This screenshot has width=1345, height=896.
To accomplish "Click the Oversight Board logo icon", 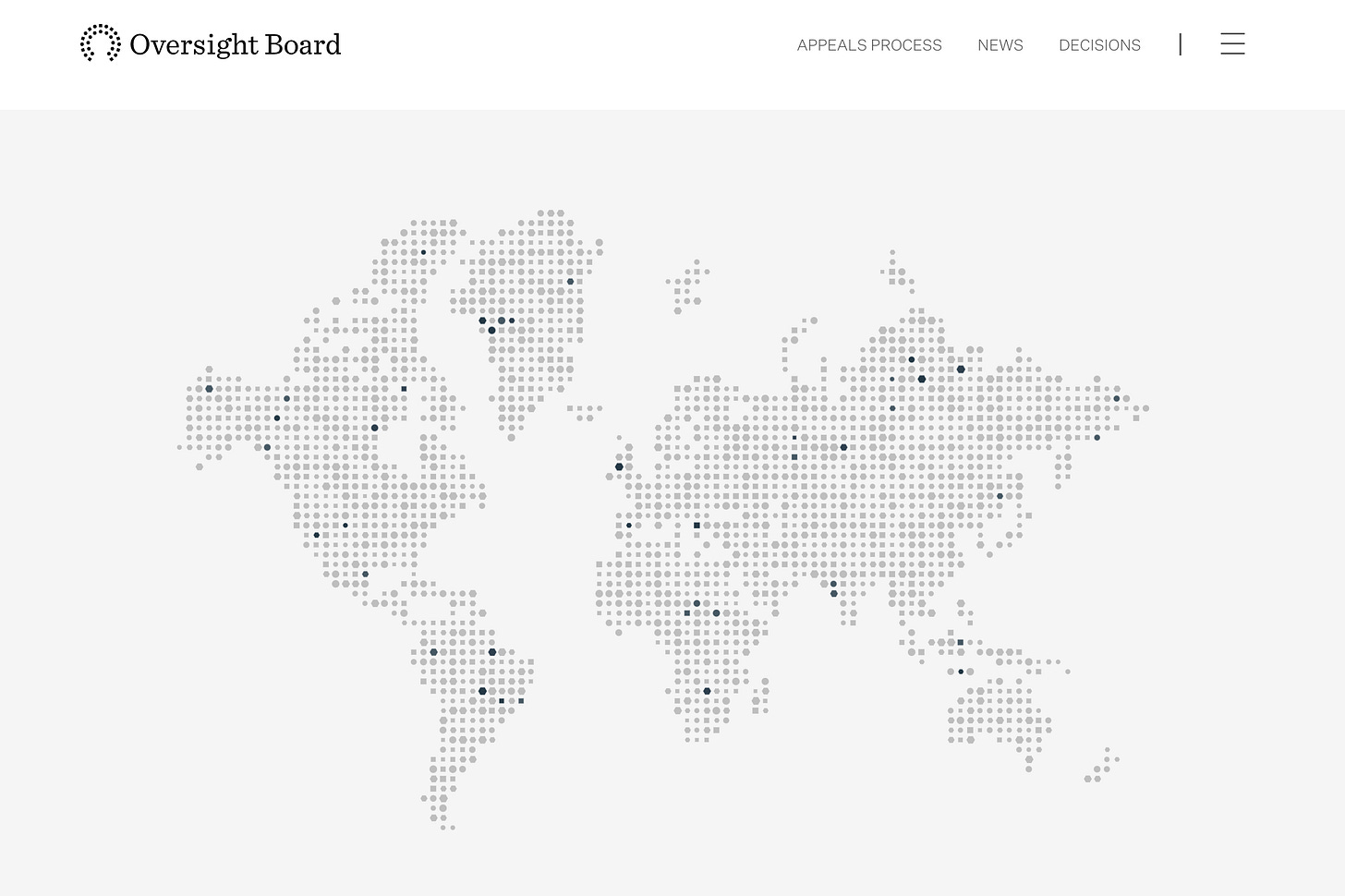I will click(100, 43).
